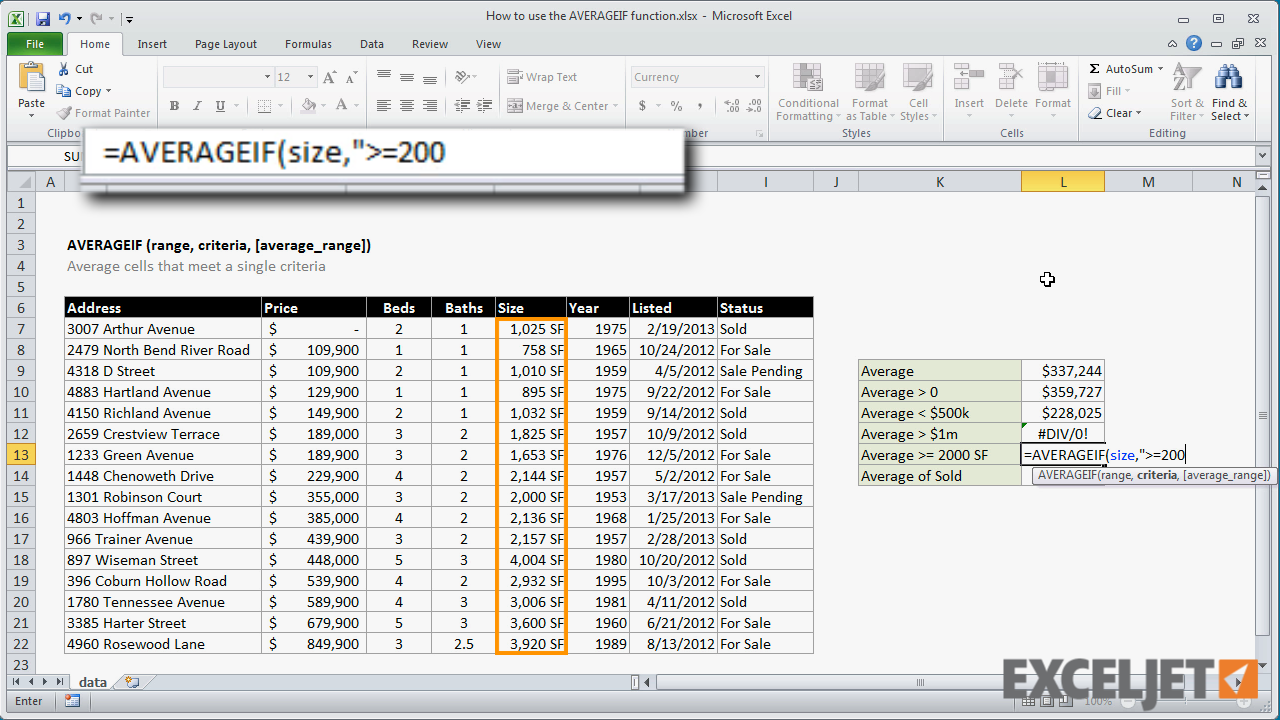Switch to the Formulas ribbon tab

pyautogui.click(x=307, y=43)
